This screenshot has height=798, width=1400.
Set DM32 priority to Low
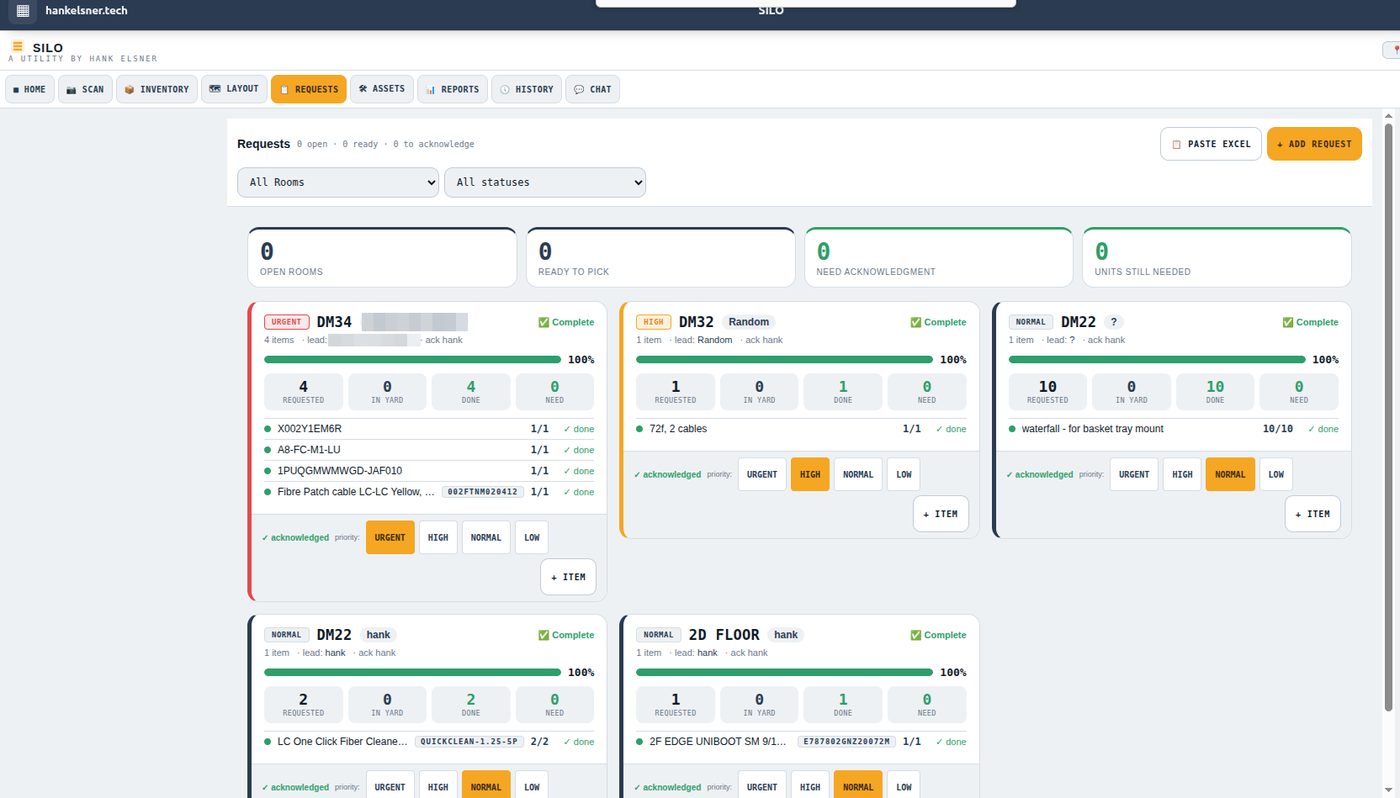[x=904, y=474]
